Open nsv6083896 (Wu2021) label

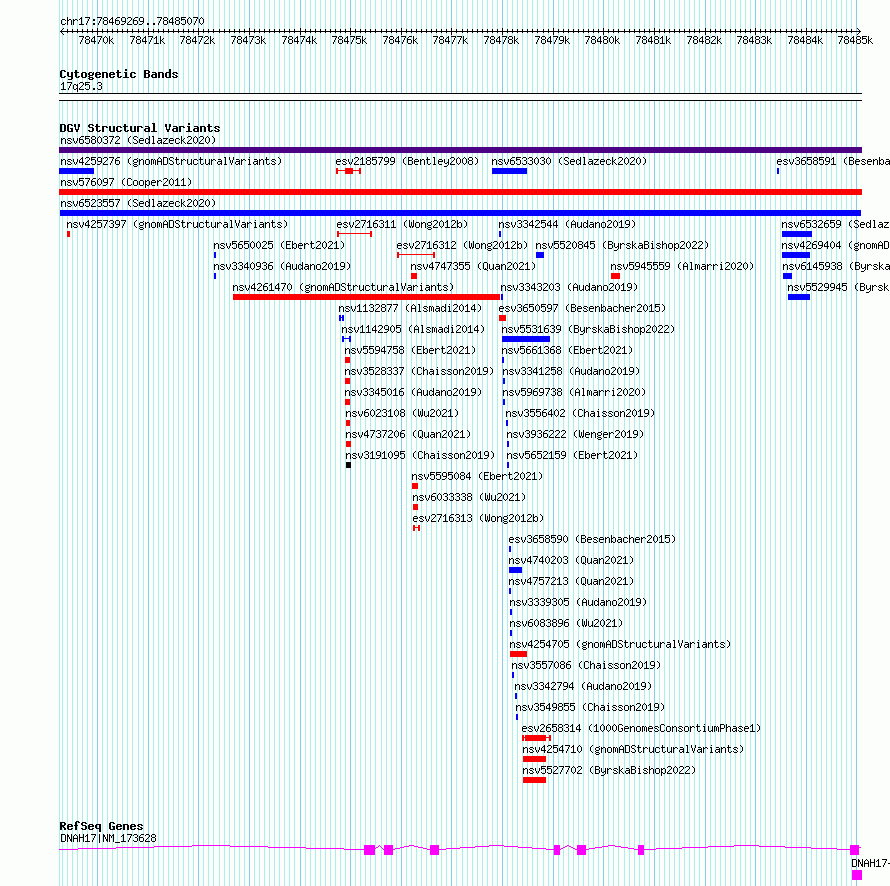[566, 623]
